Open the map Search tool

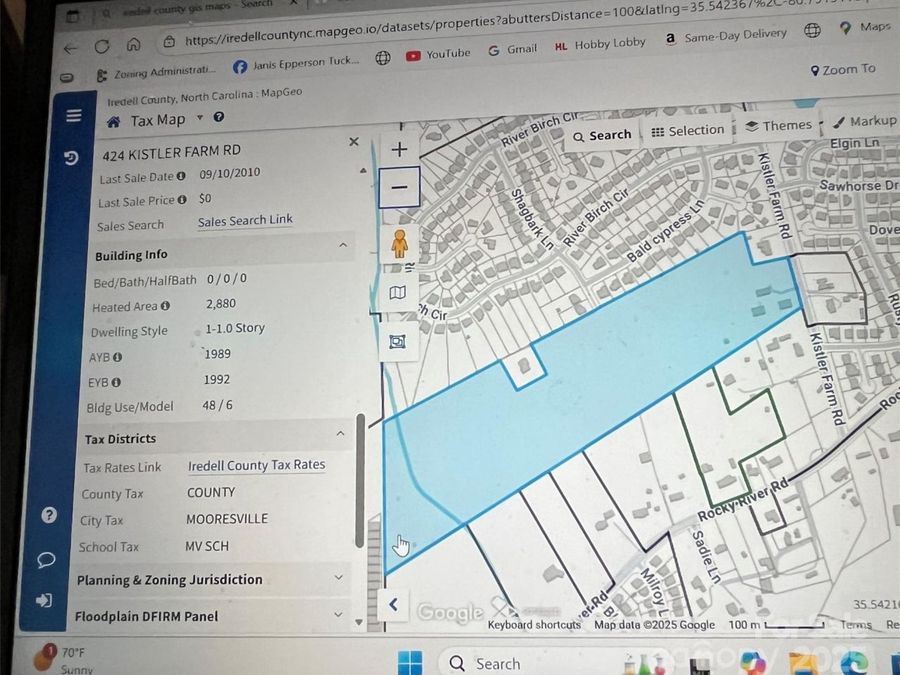[602, 135]
